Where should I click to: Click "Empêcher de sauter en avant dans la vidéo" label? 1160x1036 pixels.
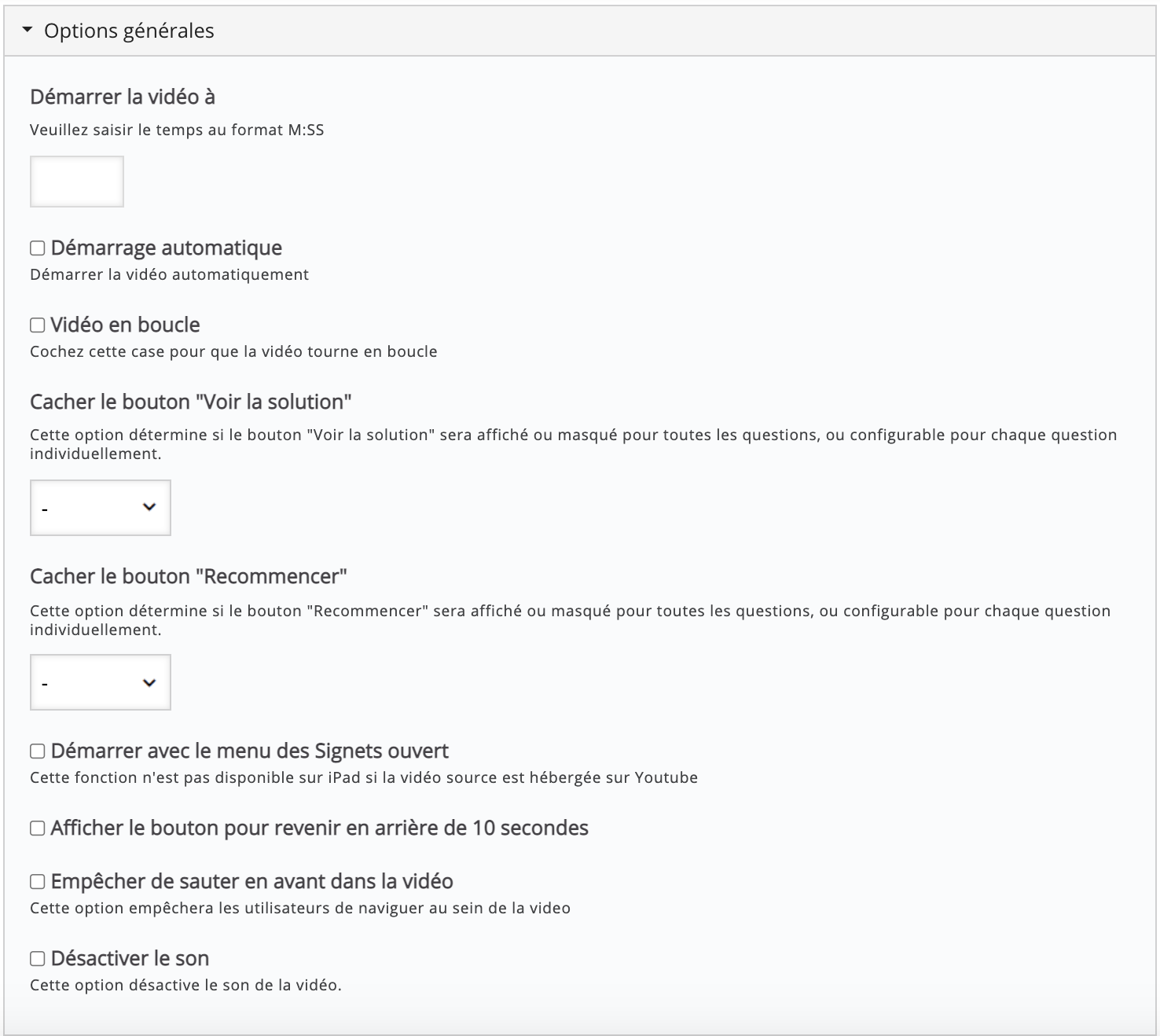click(251, 881)
